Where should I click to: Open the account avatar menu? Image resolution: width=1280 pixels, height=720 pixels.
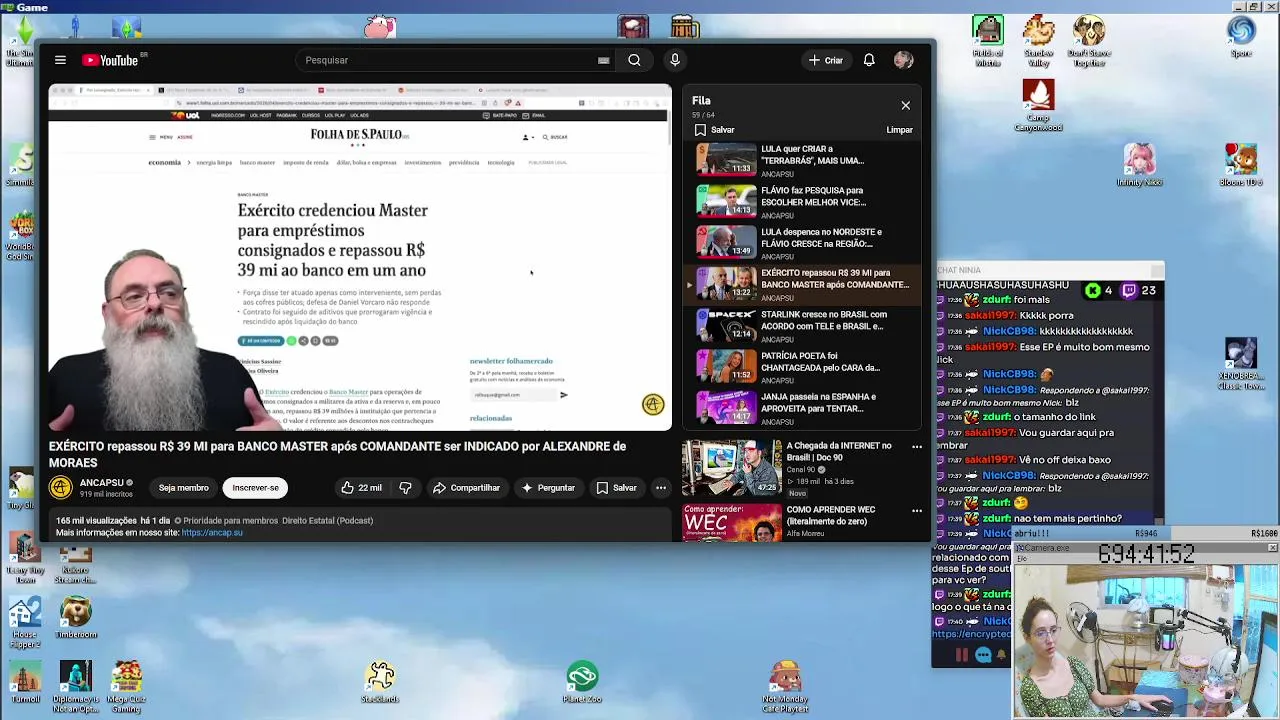[x=904, y=60]
